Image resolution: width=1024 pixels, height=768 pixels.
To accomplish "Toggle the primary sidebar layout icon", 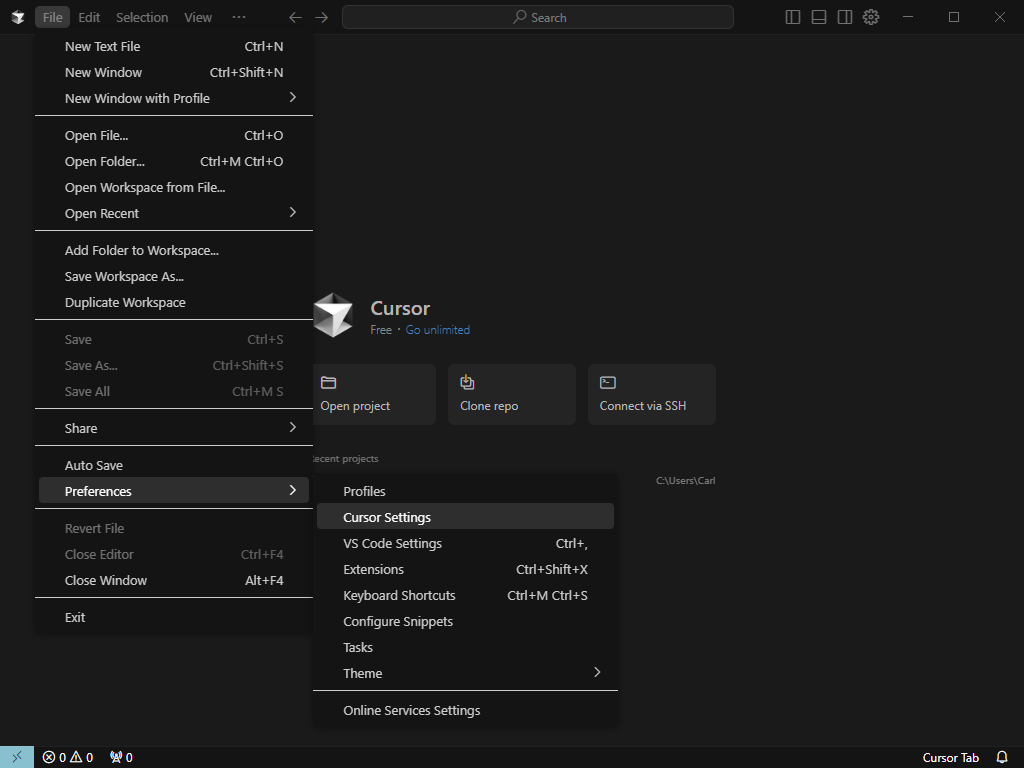I will pyautogui.click(x=793, y=18).
